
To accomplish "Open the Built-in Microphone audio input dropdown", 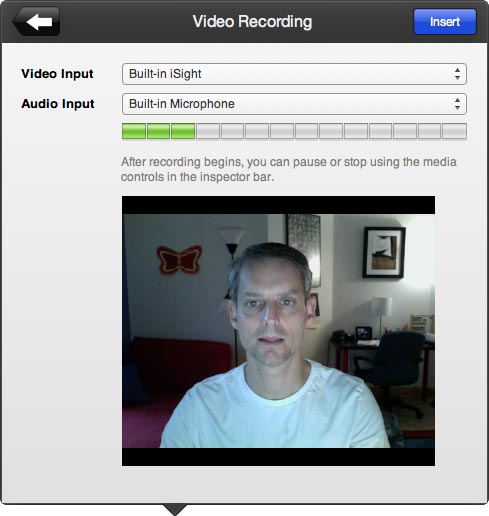I will click(294, 104).
